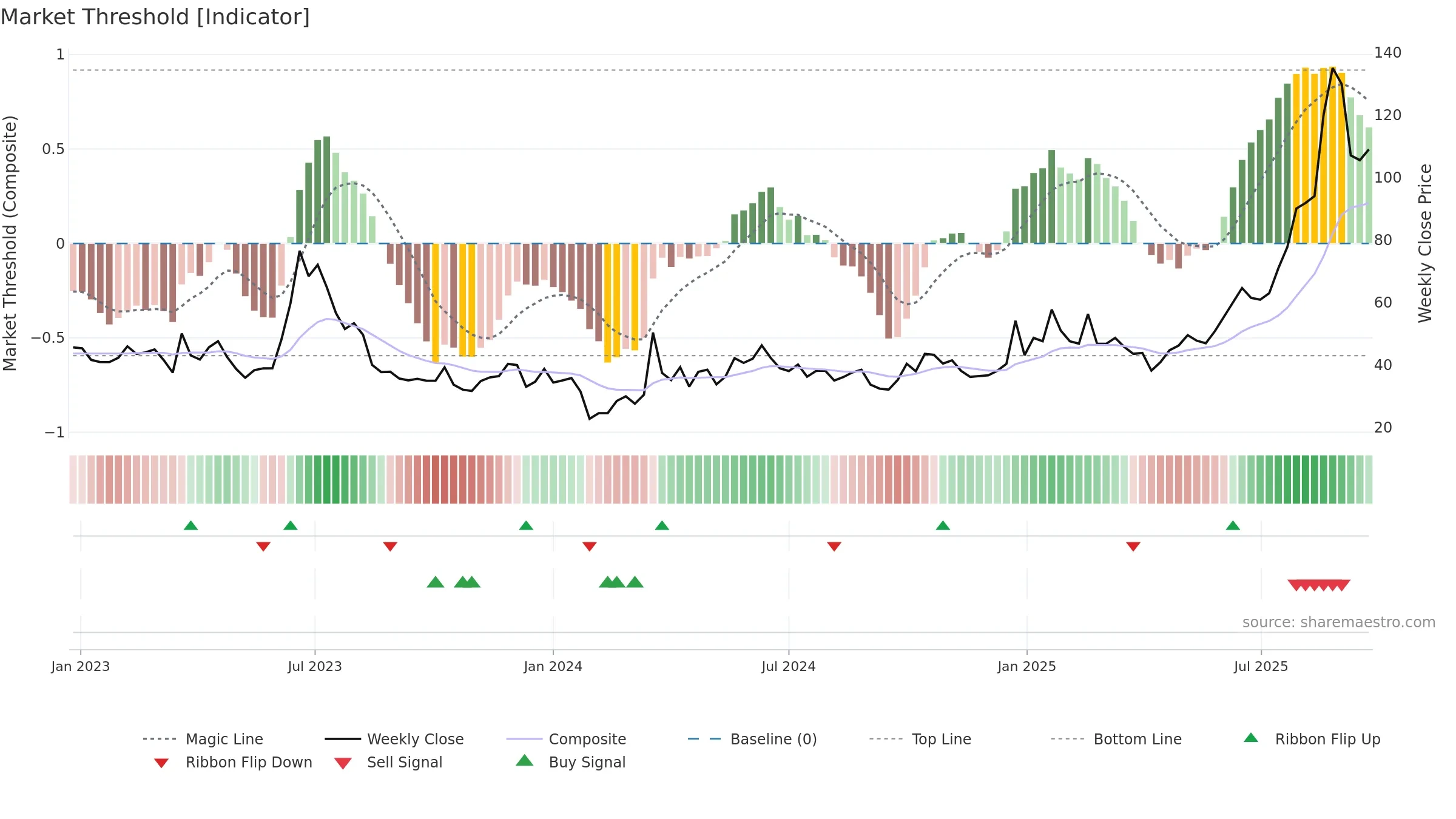Select the Ribbon Flip Down marker in March 2025

point(1133,547)
